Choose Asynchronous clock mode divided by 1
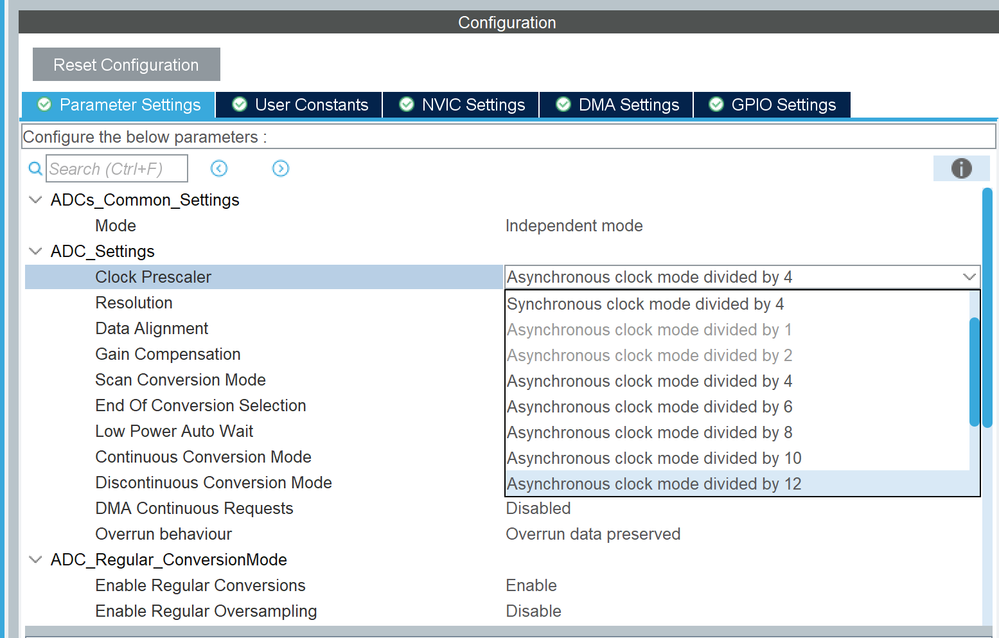 [737, 330]
